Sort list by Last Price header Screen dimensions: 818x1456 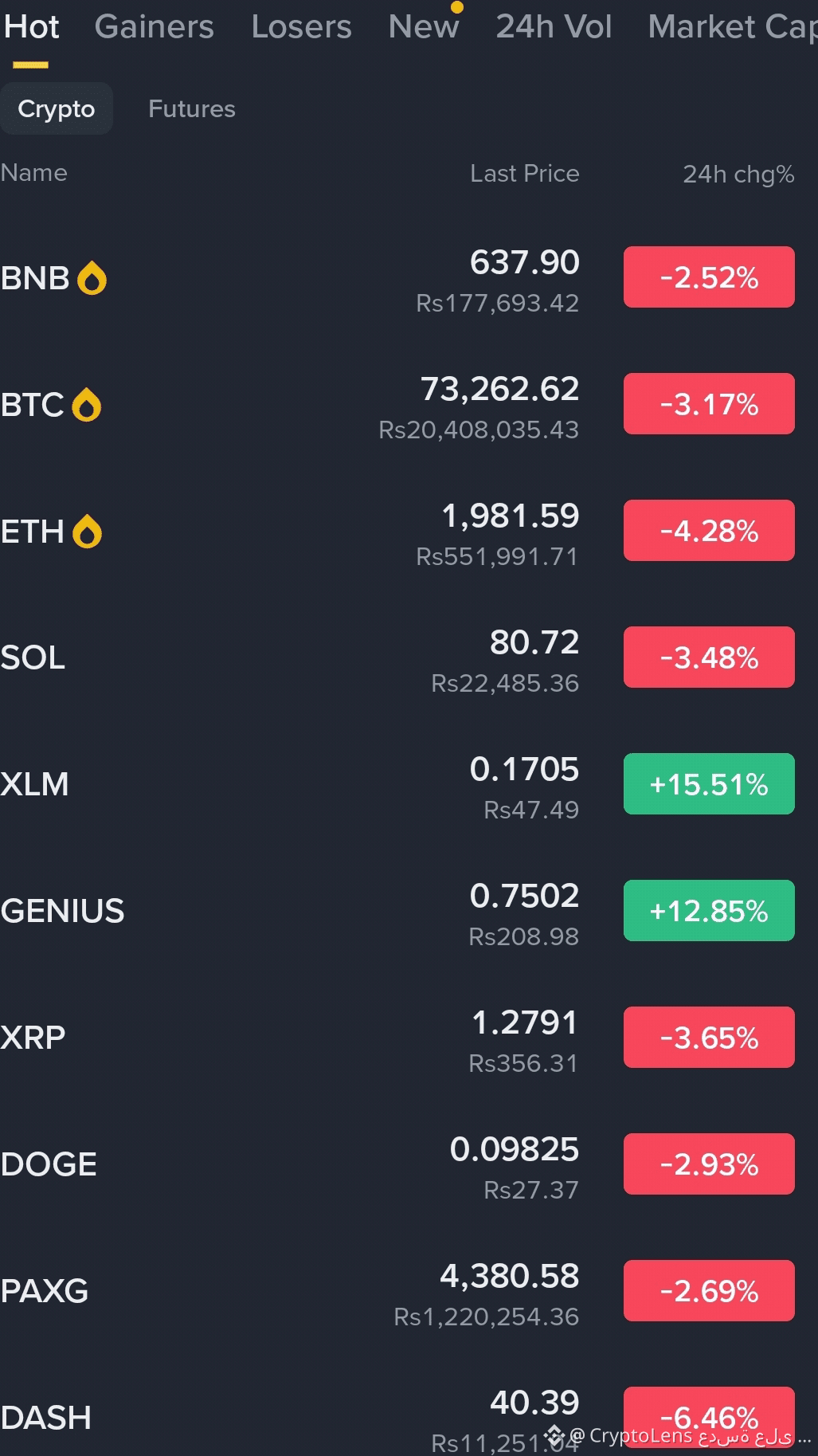(x=524, y=173)
